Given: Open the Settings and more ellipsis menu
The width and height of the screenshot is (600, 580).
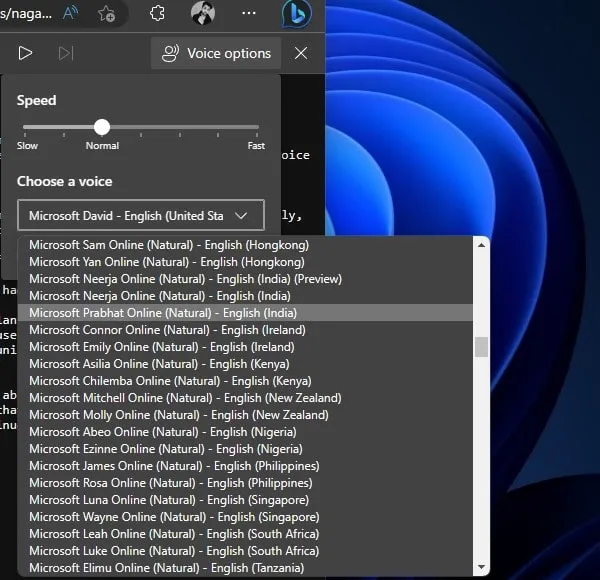Looking at the screenshot, I should pyautogui.click(x=249, y=13).
